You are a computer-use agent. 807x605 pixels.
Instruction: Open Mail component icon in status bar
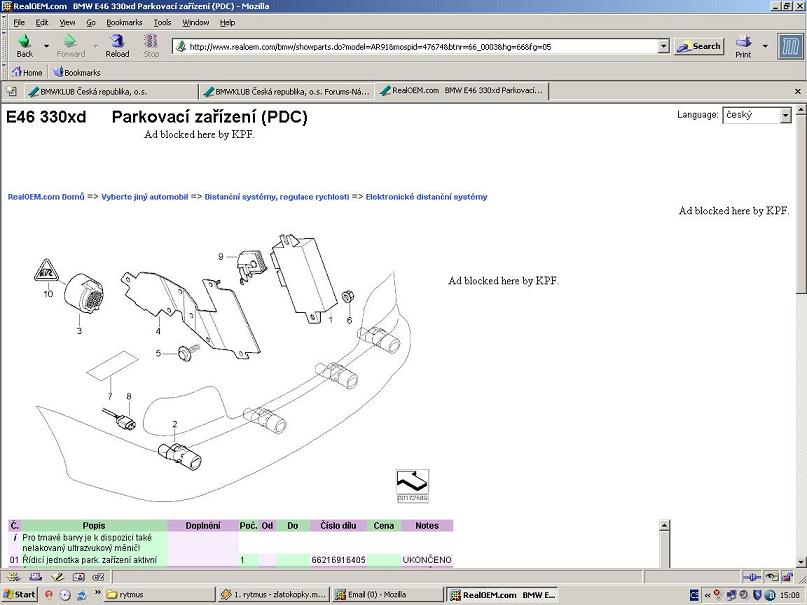point(35,577)
